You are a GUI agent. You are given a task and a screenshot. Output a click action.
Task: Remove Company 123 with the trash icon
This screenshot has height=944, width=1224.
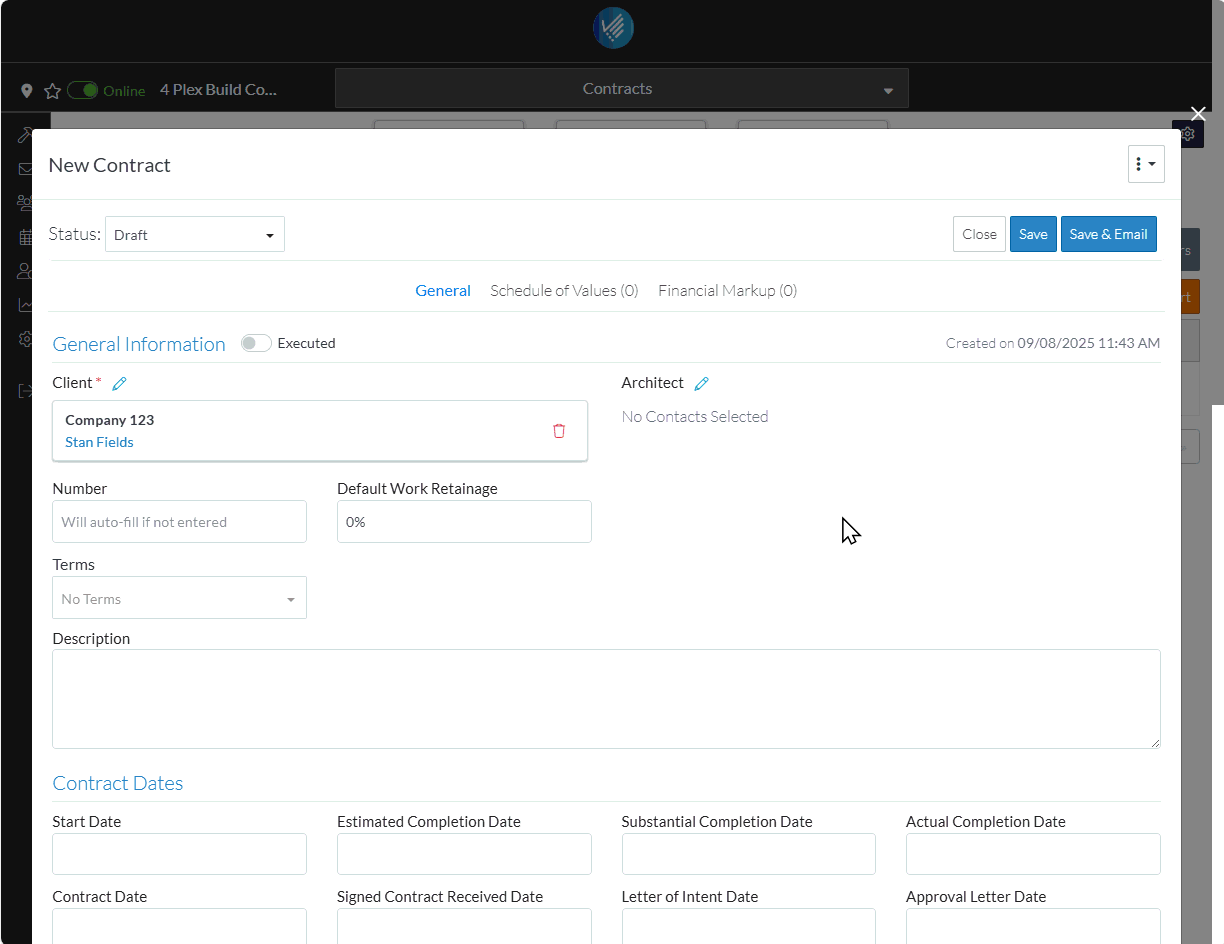[559, 431]
